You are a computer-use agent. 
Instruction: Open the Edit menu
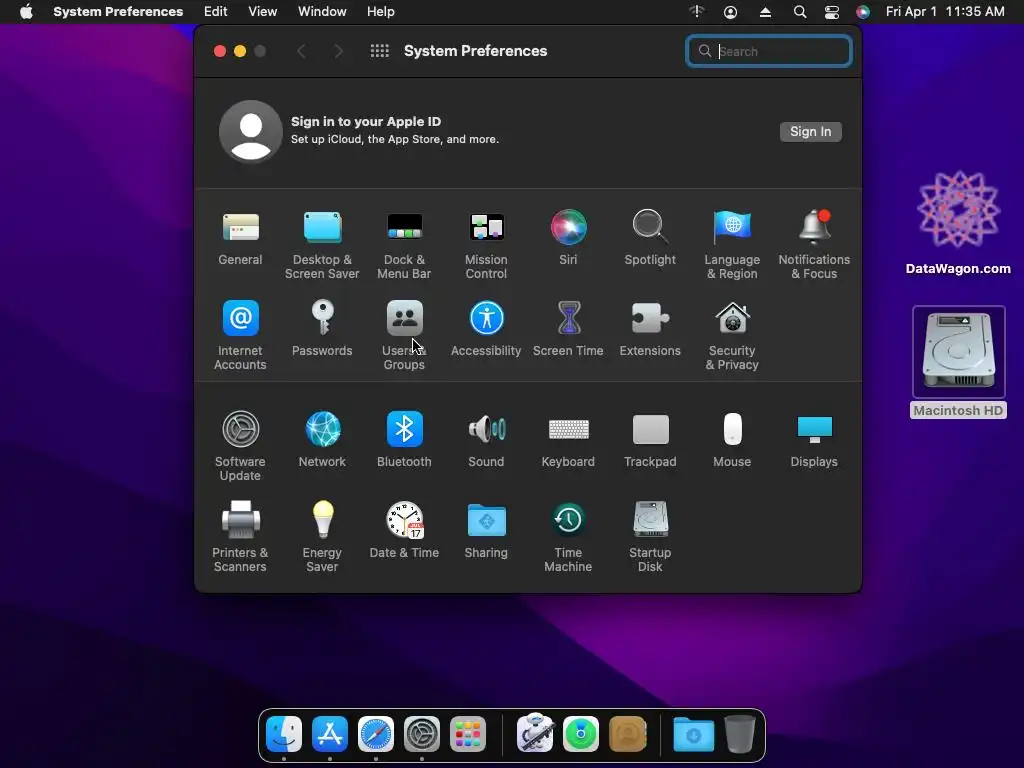(x=216, y=12)
